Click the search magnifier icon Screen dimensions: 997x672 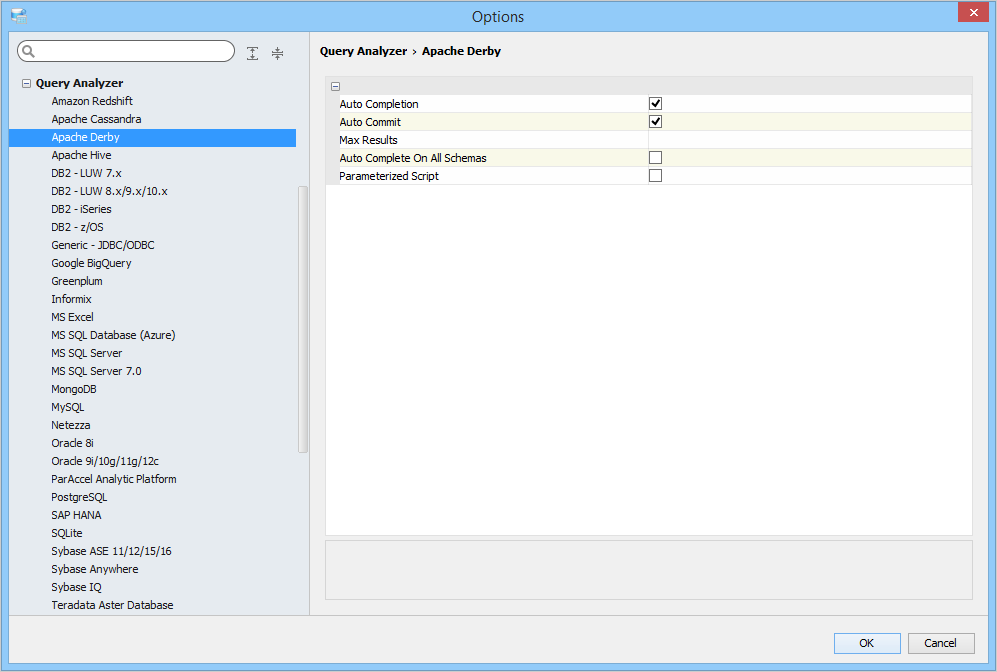[x=29, y=51]
